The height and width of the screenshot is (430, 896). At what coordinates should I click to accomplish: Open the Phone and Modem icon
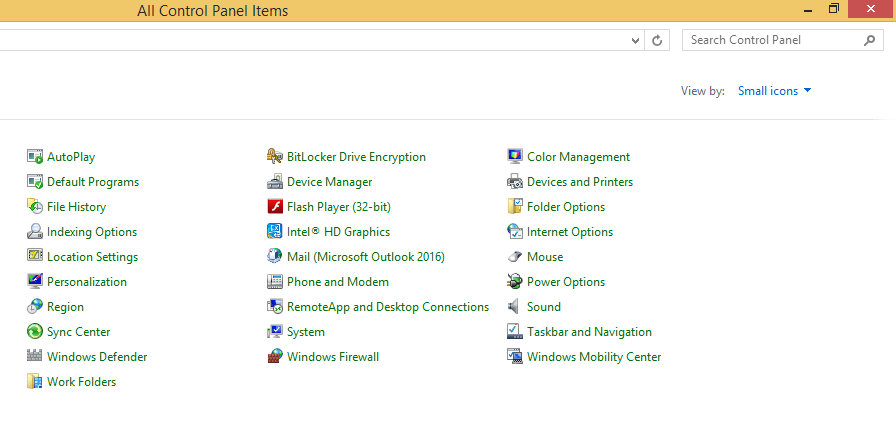pos(275,282)
